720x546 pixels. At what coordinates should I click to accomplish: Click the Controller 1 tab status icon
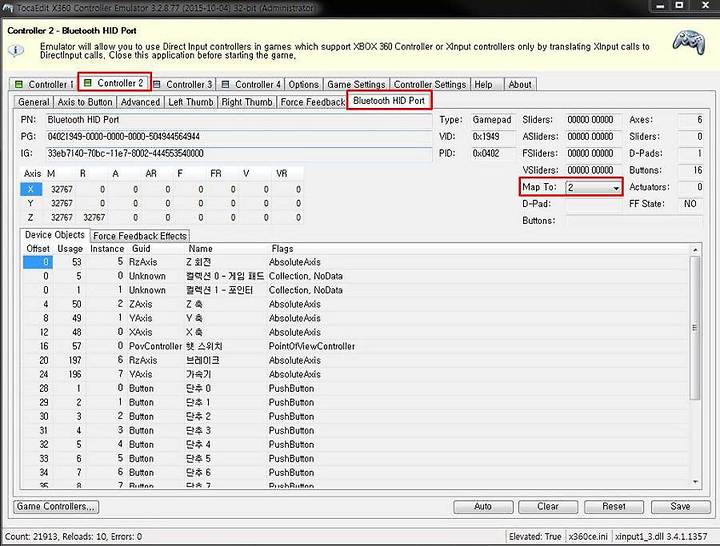(19, 84)
